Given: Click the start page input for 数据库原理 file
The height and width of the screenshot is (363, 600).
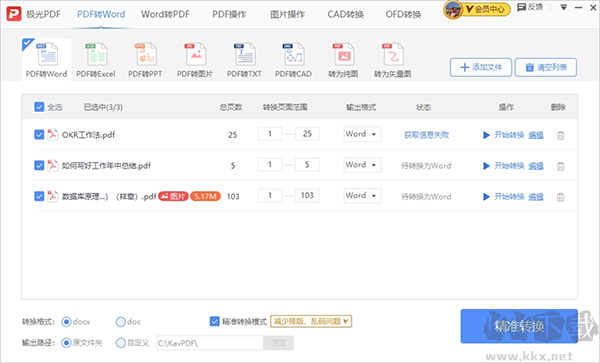Looking at the screenshot, I should [270, 195].
